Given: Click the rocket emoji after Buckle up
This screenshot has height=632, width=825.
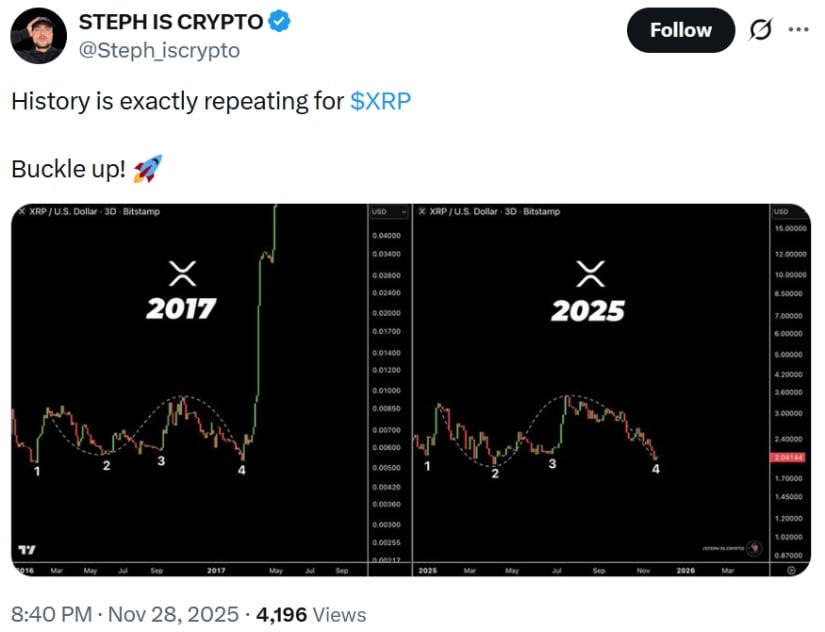Looking at the screenshot, I should click(148, 169).
